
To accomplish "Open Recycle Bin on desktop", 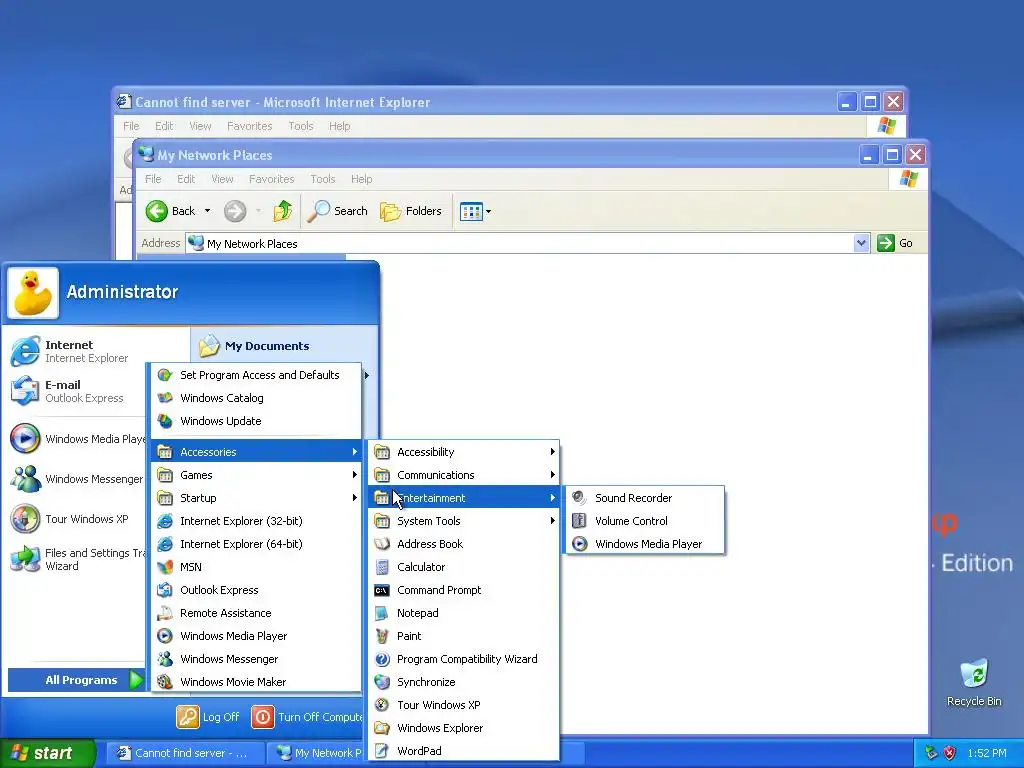I will coord(974,682).
